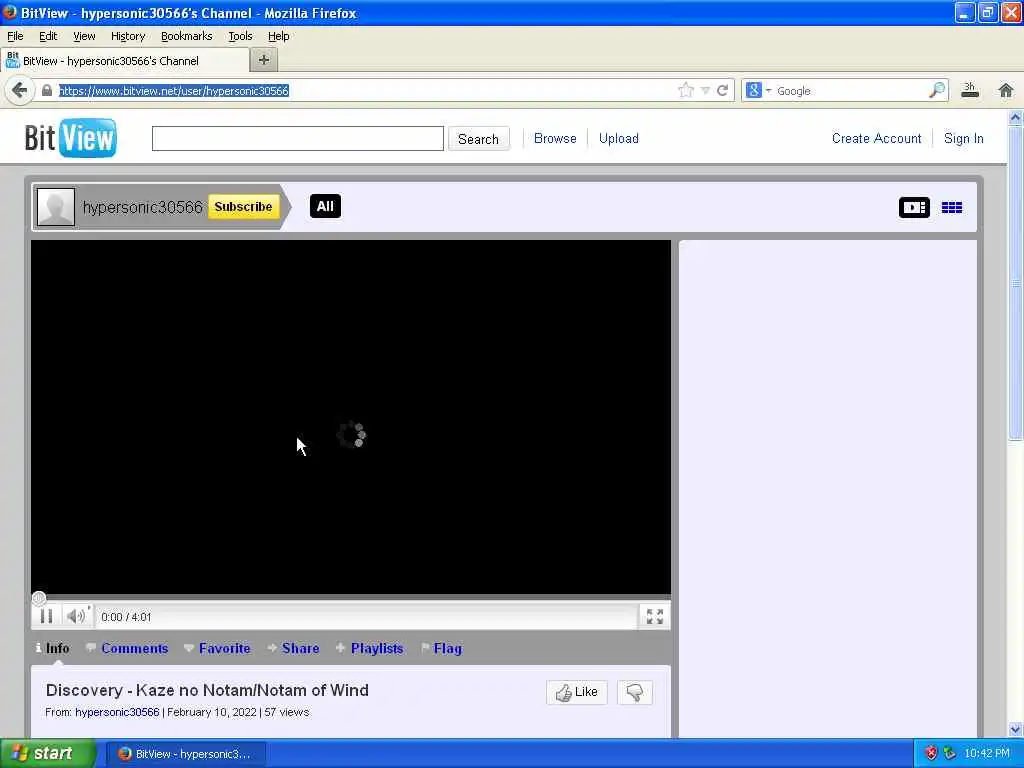Flag this video
Viewport: 1024px width, 768px height.
441,648
